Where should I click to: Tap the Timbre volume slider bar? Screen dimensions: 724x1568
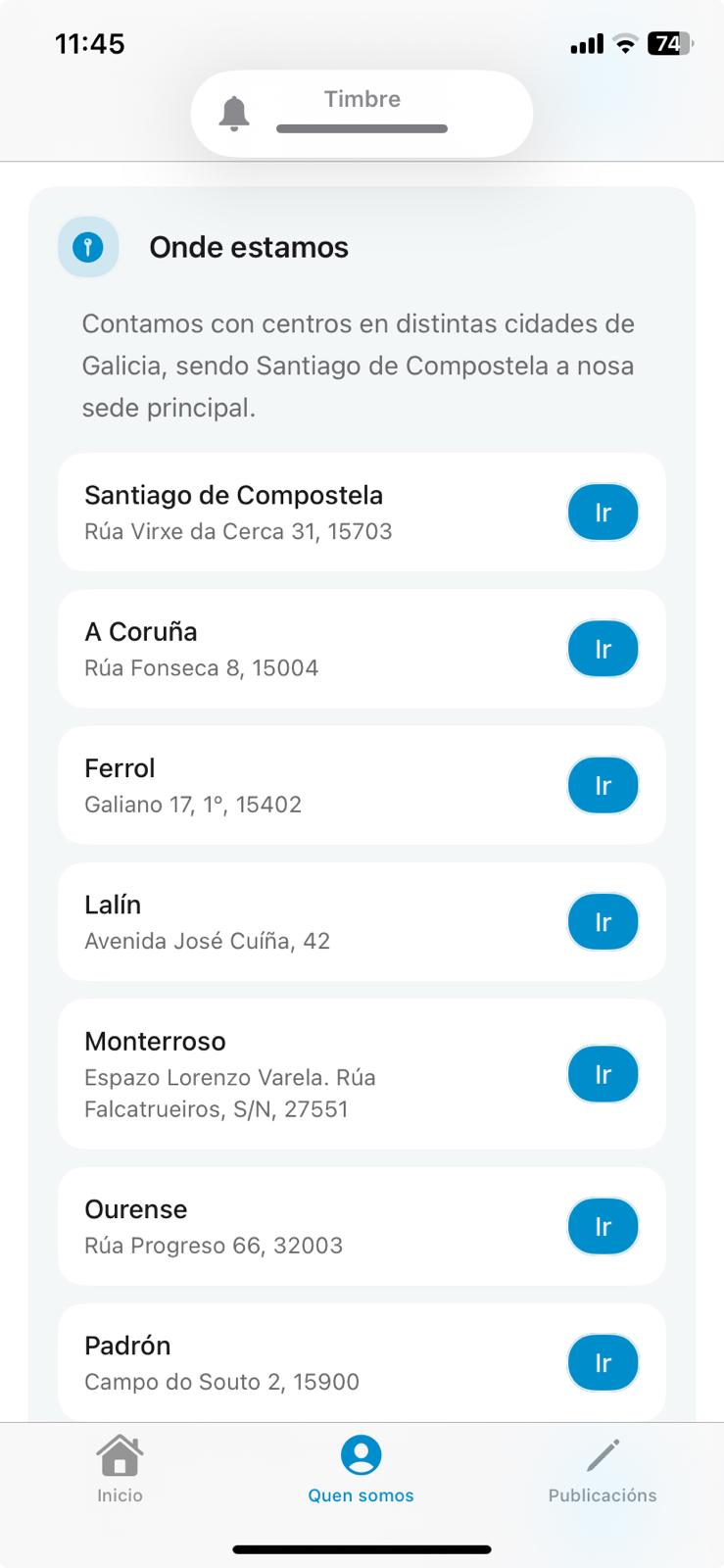coord(362,128)
